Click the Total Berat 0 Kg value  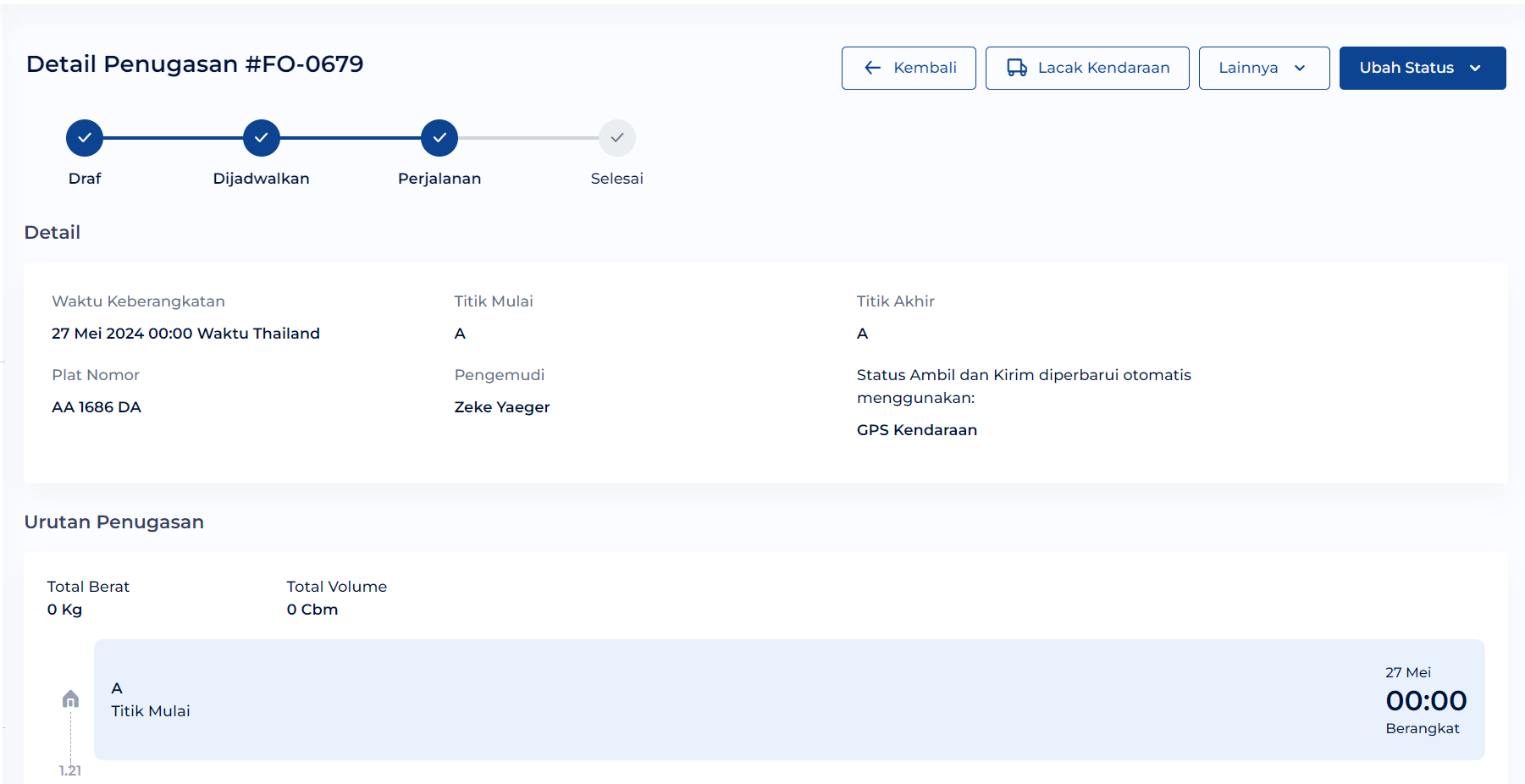click(64, 610)
